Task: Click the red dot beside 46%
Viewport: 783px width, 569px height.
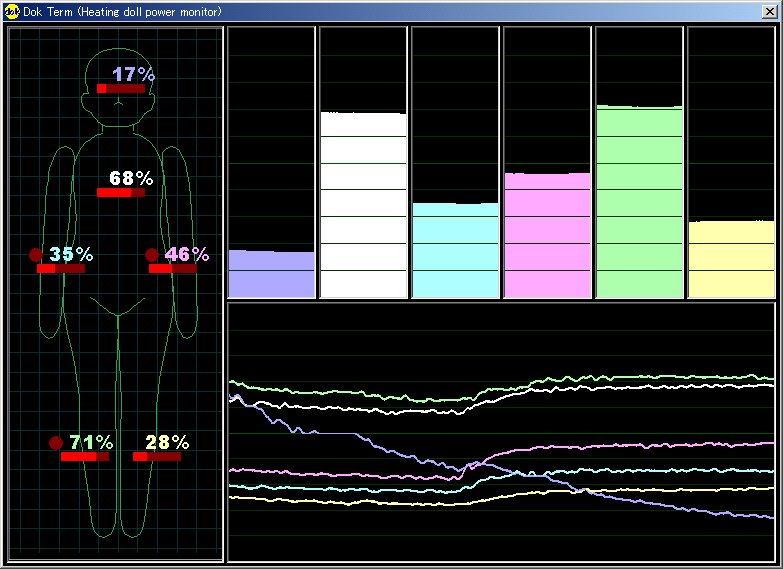Action: coord(152,255)
